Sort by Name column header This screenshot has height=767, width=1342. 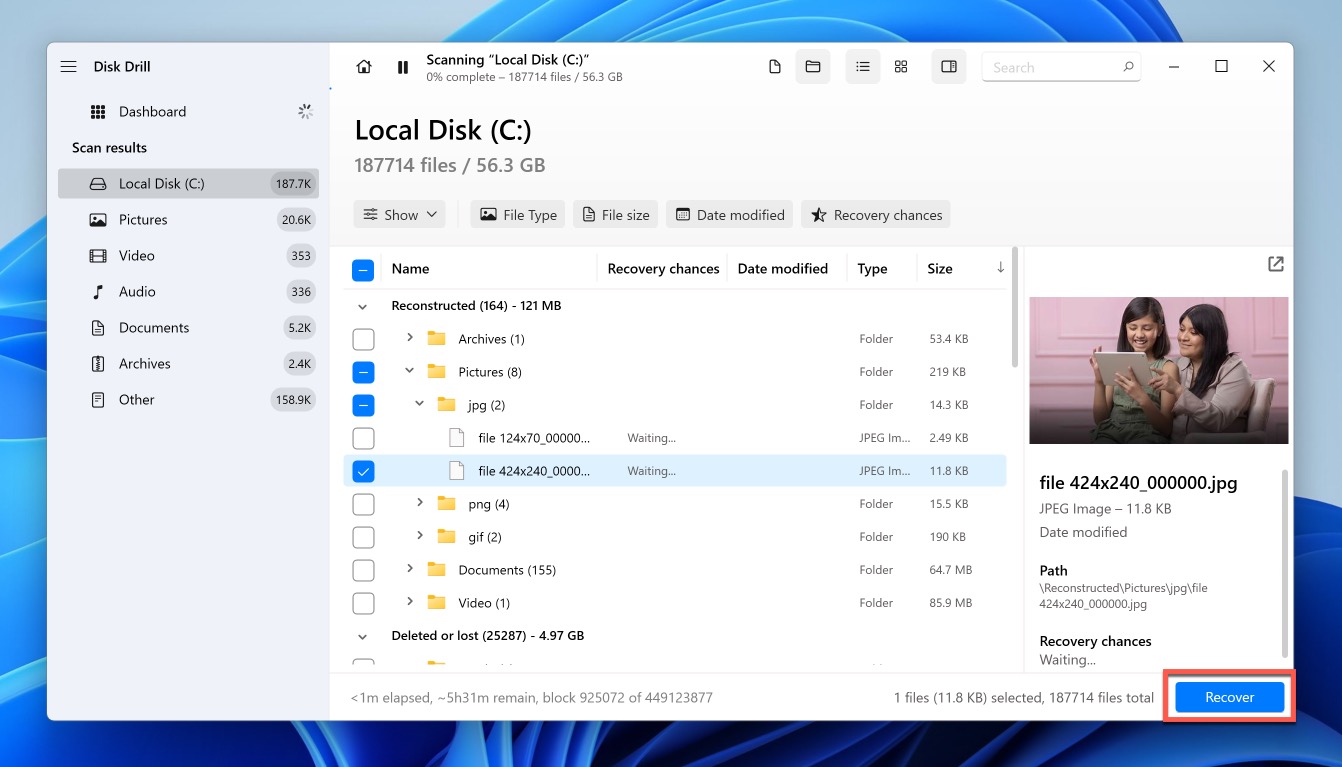click(x=410, y=269)
